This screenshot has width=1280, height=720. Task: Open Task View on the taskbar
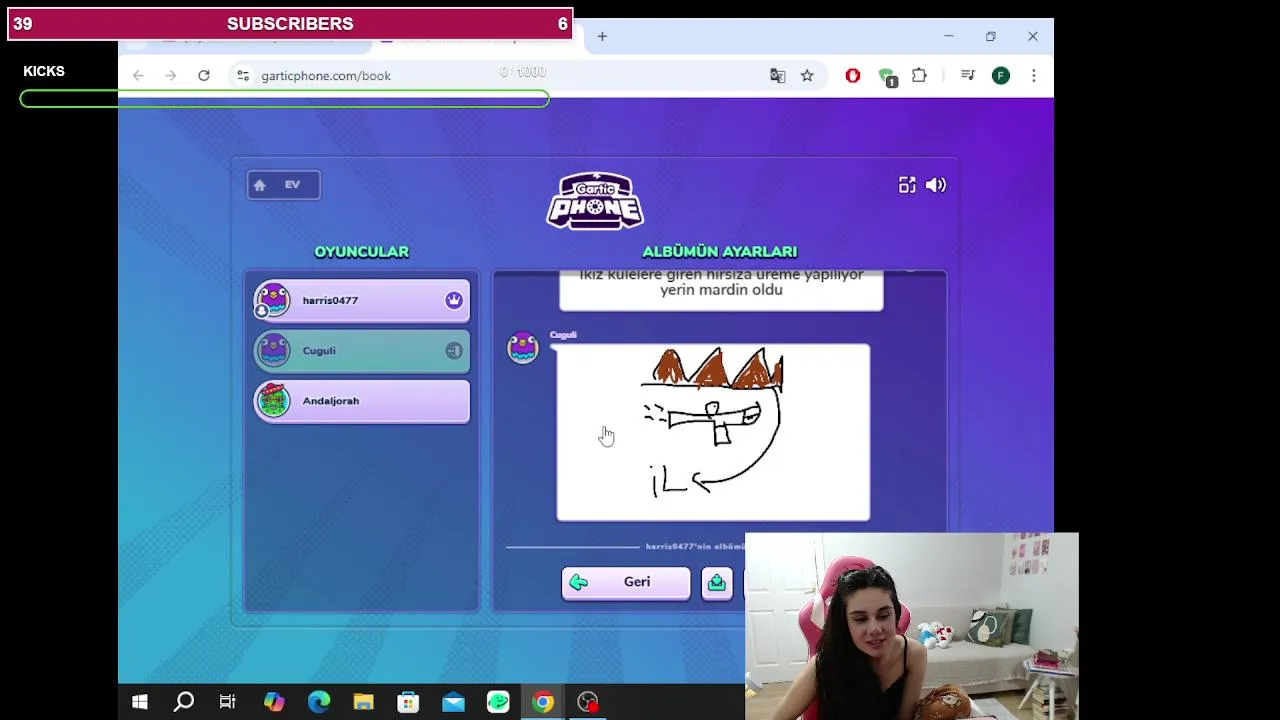click(228, 702)
